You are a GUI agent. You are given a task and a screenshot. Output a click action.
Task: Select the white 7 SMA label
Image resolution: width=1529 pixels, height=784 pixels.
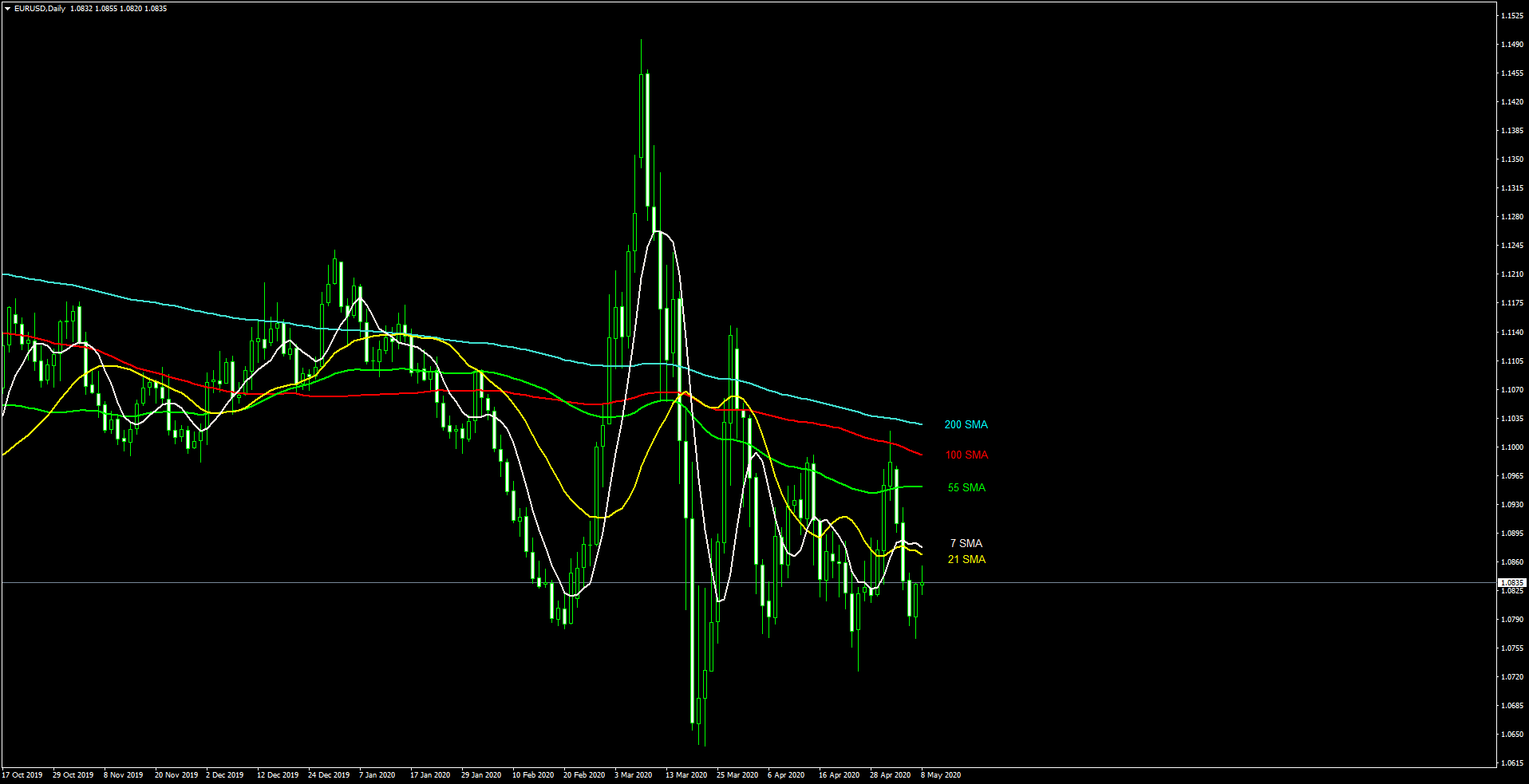click(966, 544)
